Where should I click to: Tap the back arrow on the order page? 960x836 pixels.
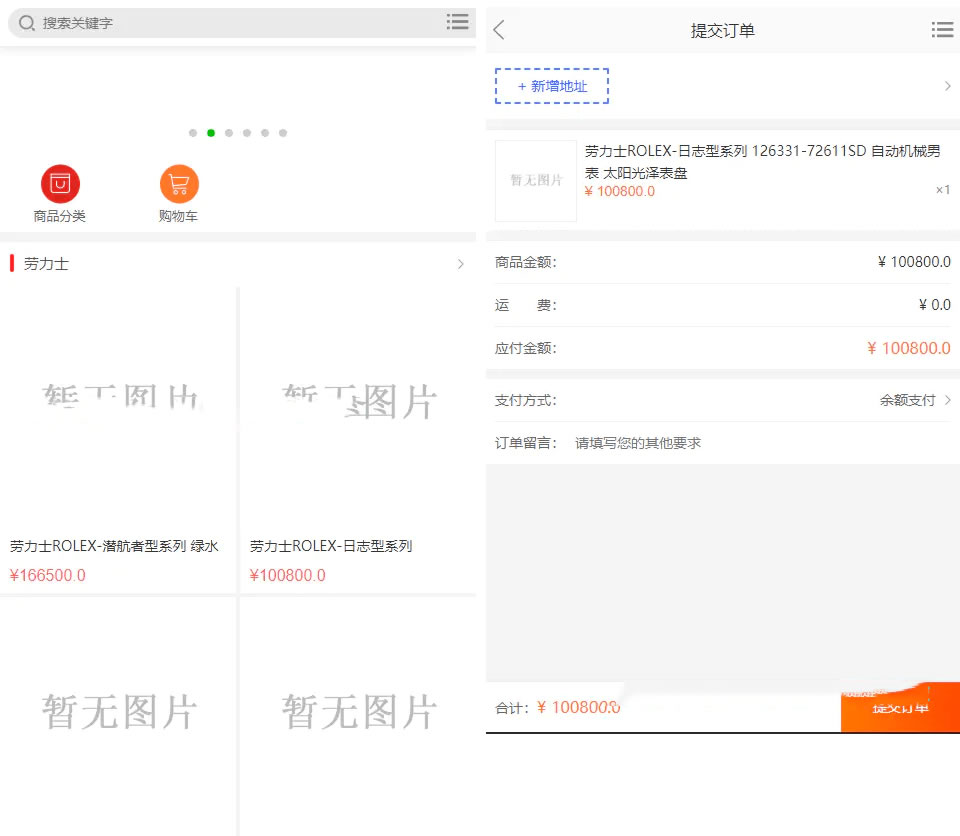(498, 30)
